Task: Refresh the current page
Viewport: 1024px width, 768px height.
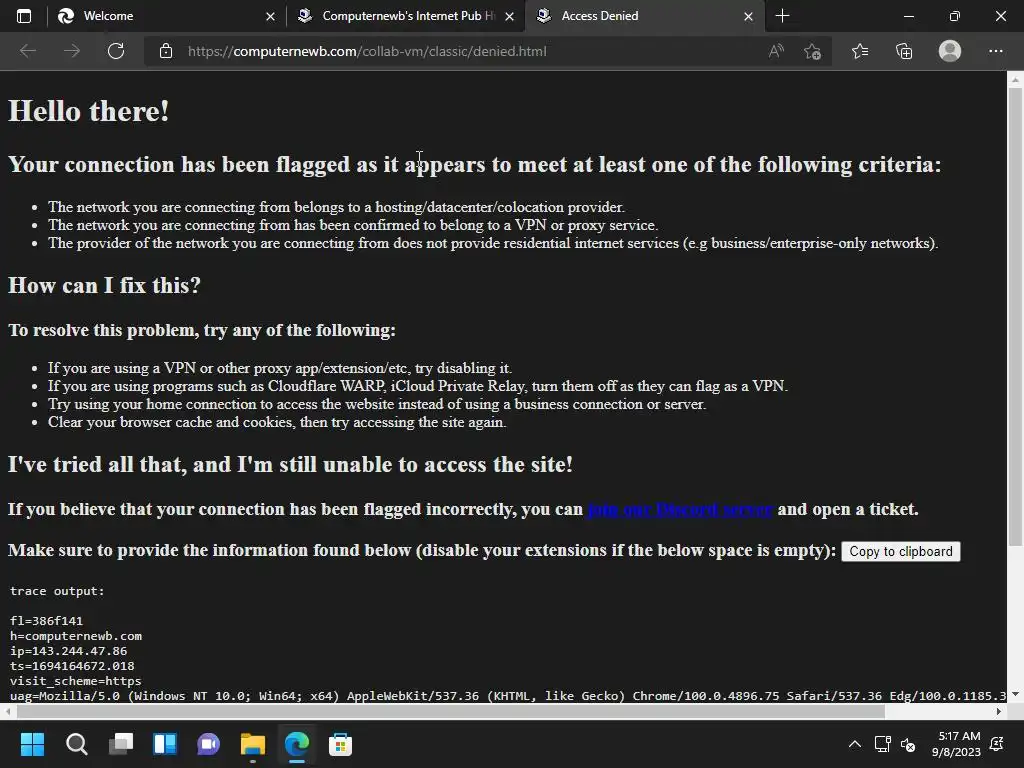Action: pyautogui.click(x=116, y=51)
